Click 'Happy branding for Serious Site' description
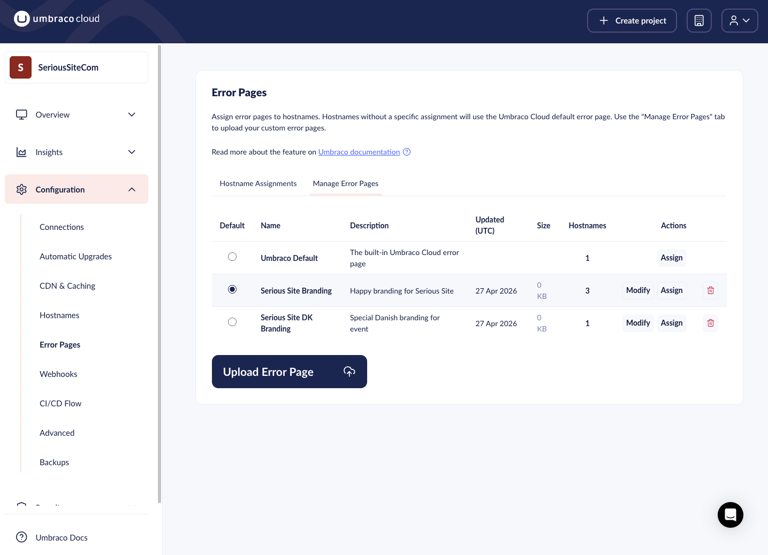Image resolution: width=768 pixels, height=555 pixels. coord(402,291)
